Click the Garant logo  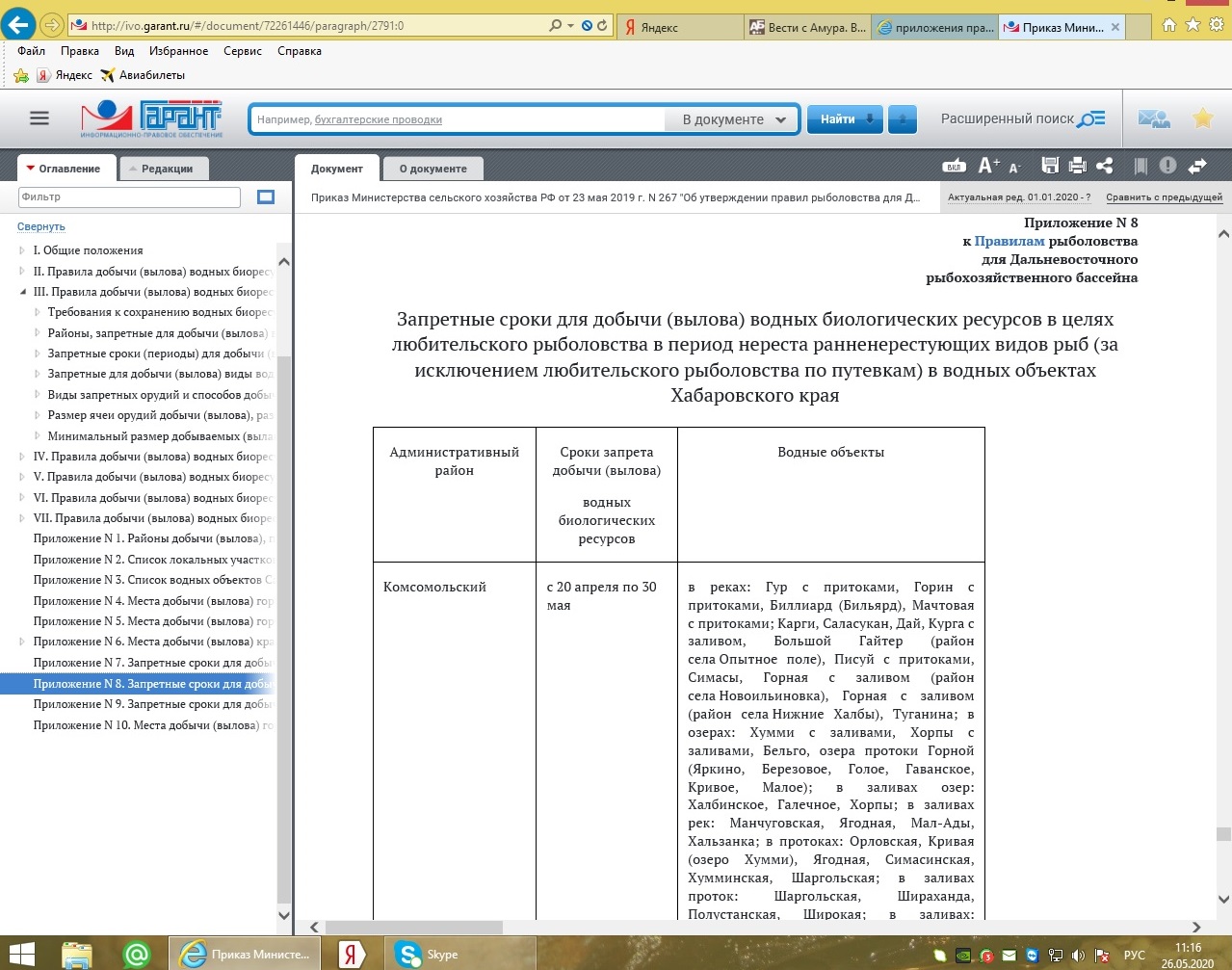click(151, 118)
